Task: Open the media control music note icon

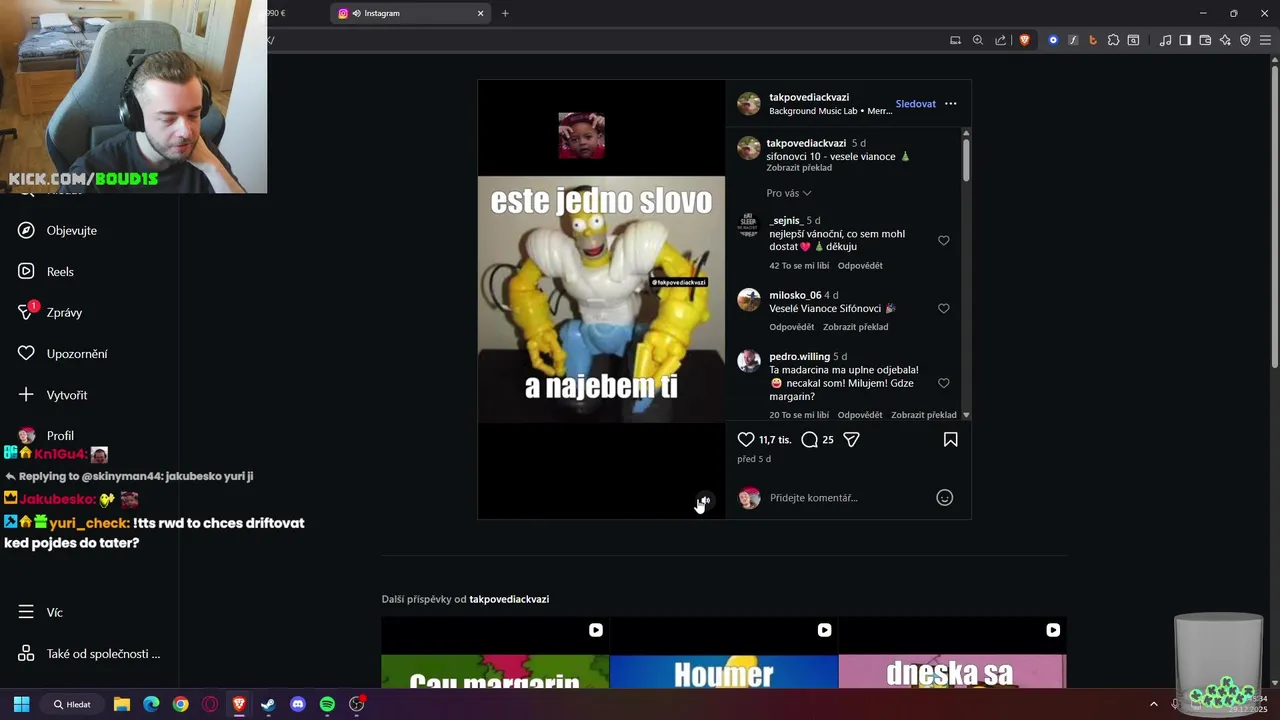Action: click(x=1165, y=40)
